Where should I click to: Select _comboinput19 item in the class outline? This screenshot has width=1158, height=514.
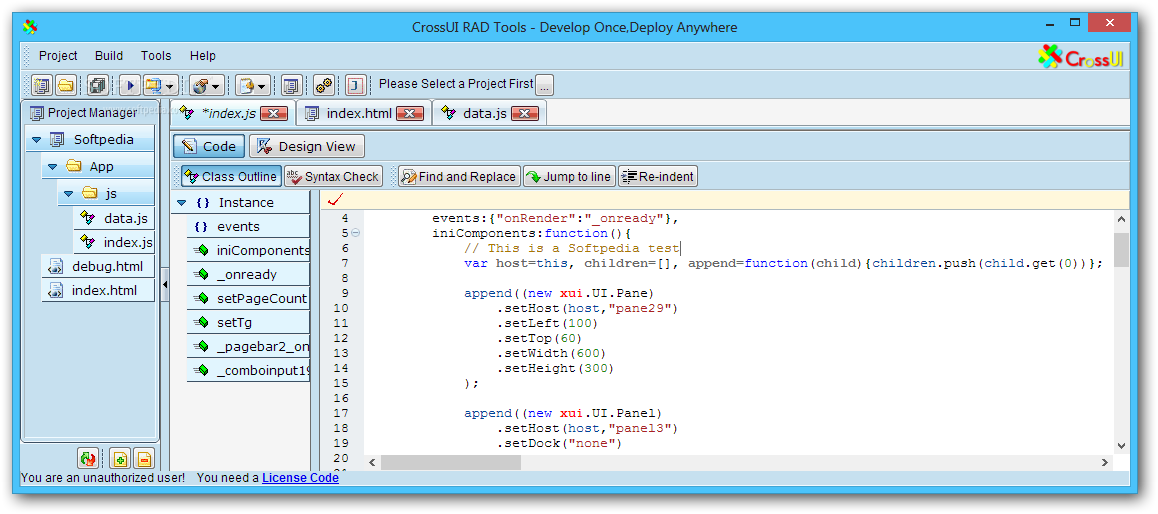(x=249, y=370)
